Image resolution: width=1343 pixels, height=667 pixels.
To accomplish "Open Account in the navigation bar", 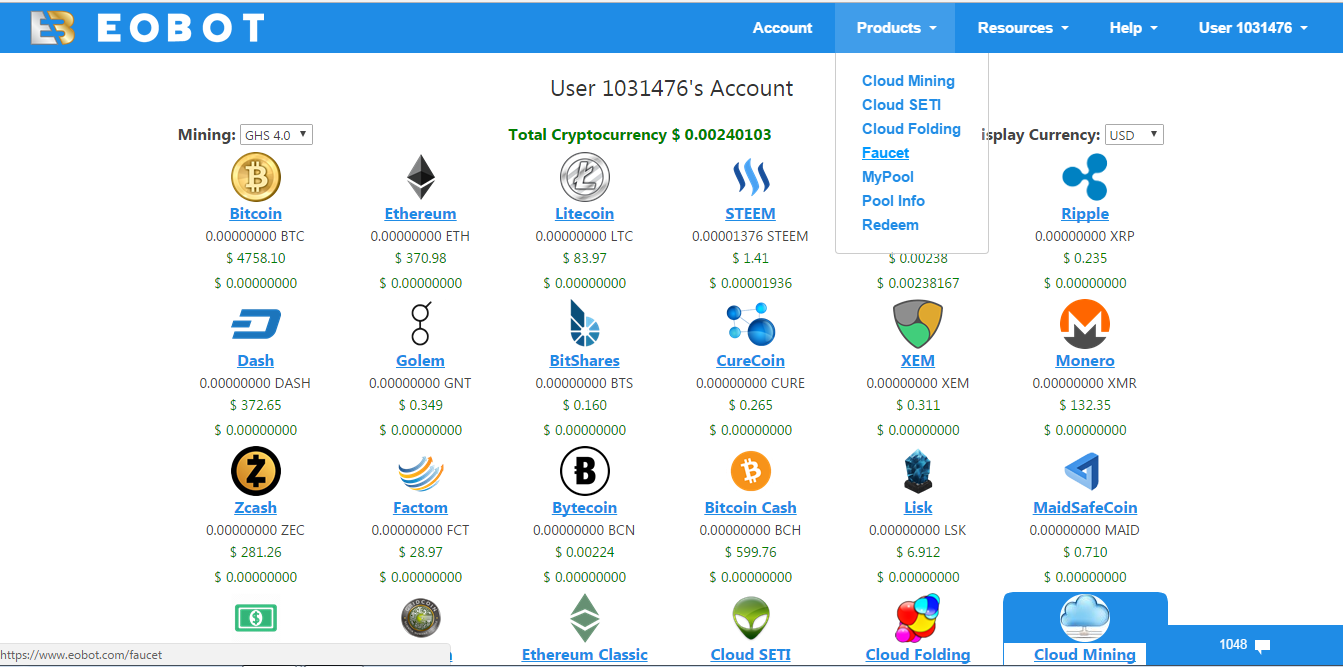I will 782,28.
